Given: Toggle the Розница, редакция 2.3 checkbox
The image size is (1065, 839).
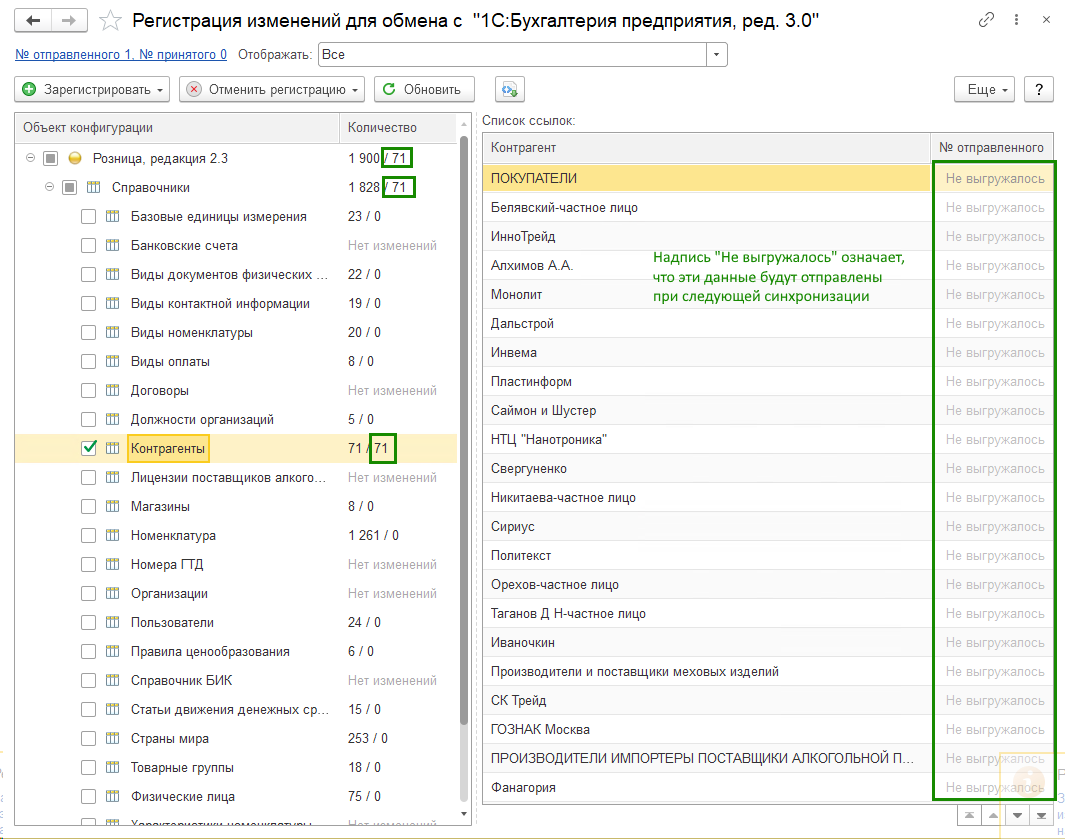Looking at the screenshot, I should [x=50, y=158].
